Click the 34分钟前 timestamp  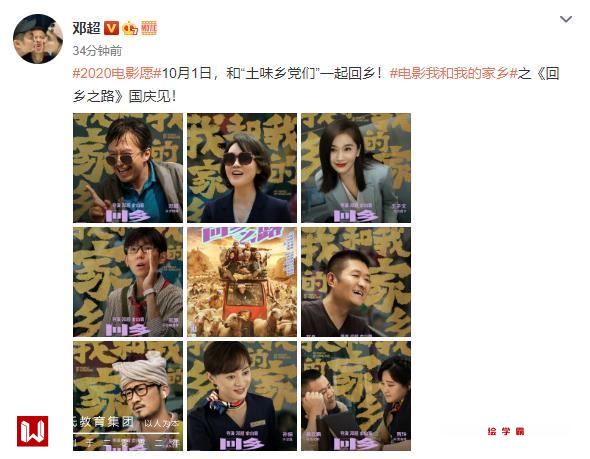click(97, 51)
